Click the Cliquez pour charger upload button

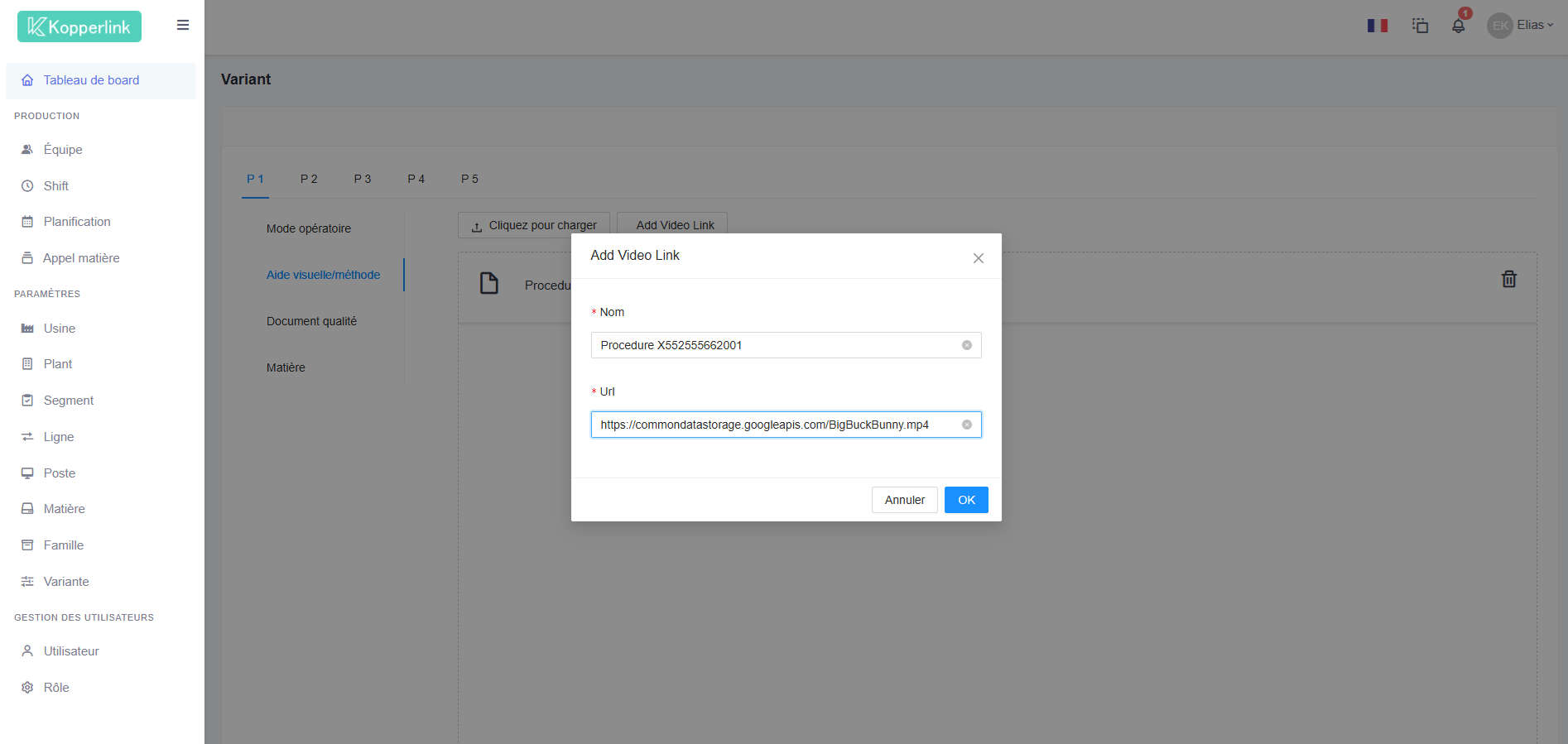tap(534, 225)
